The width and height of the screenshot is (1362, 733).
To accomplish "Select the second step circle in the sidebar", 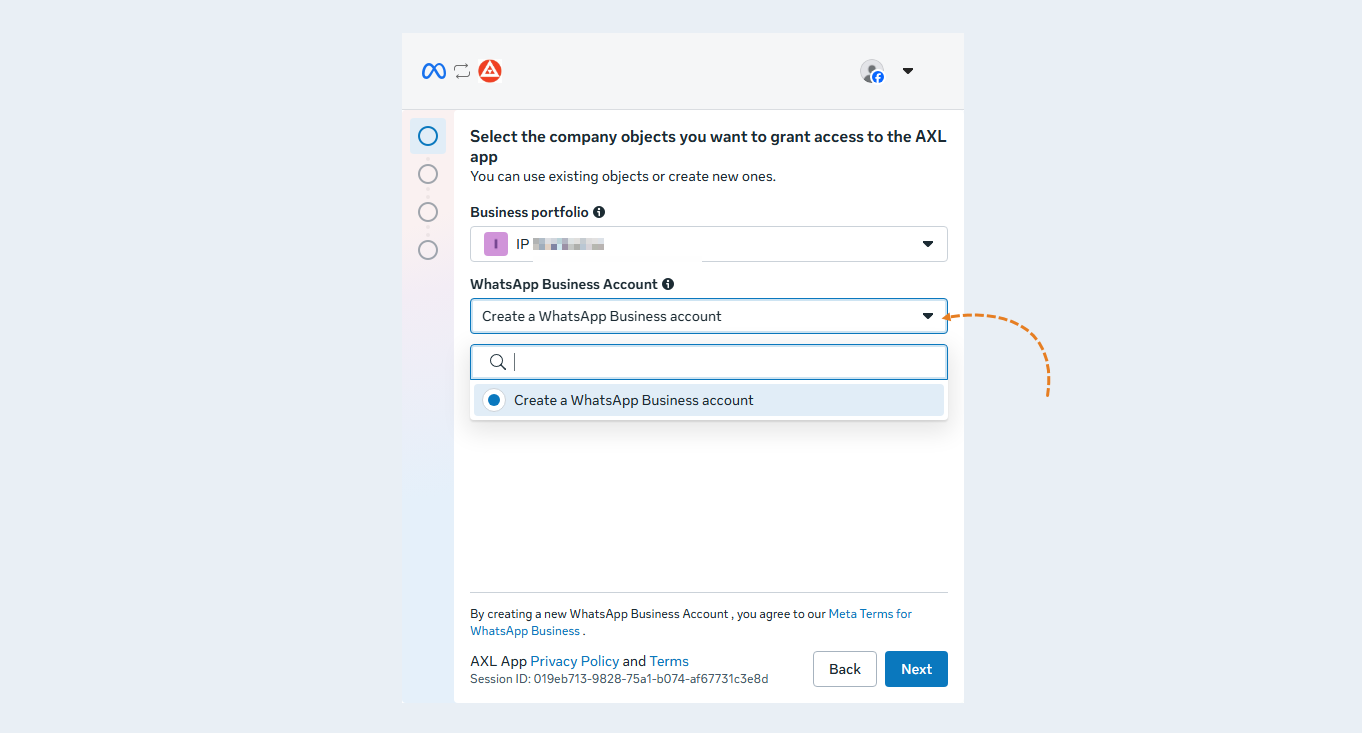I will click(x=428, y=174).
